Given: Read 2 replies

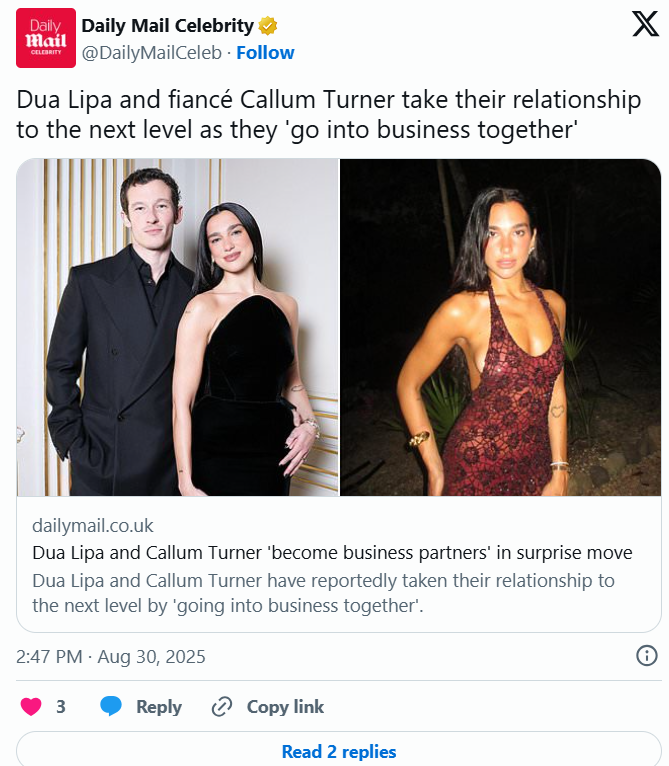Looking at the screenshot, I should (339, 751).
